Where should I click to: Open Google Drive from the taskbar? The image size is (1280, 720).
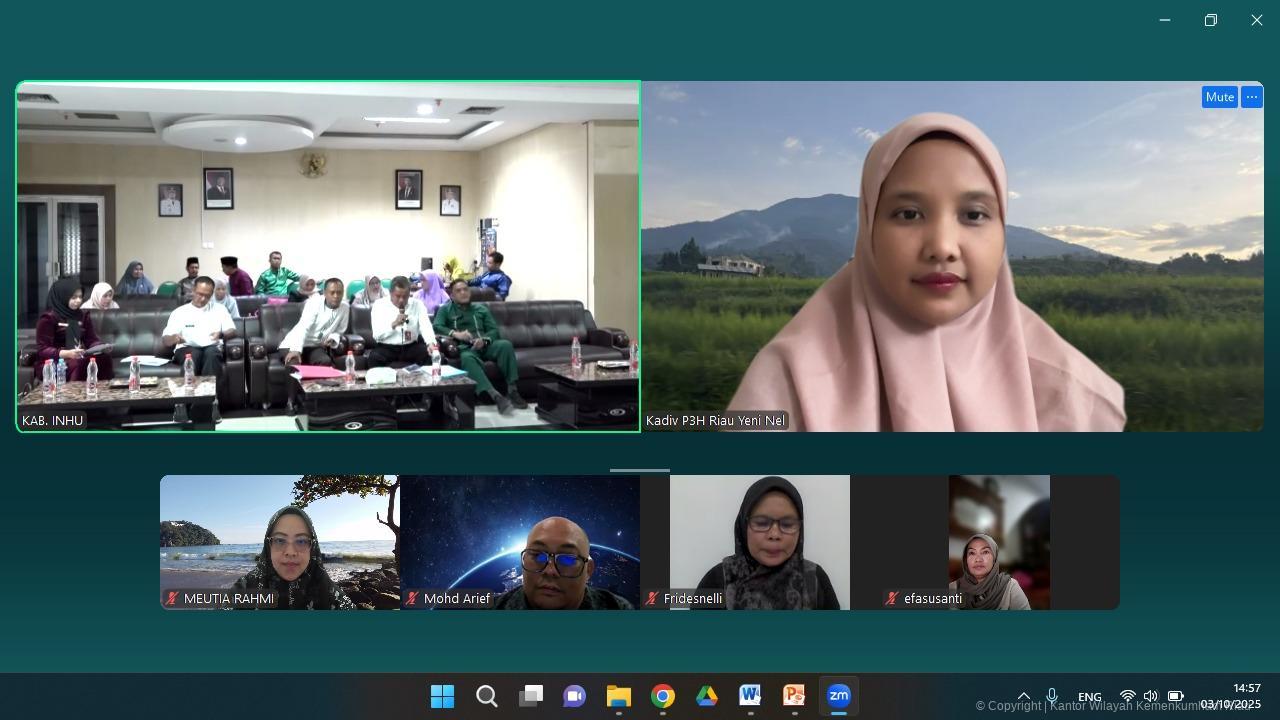coord(707,696)
